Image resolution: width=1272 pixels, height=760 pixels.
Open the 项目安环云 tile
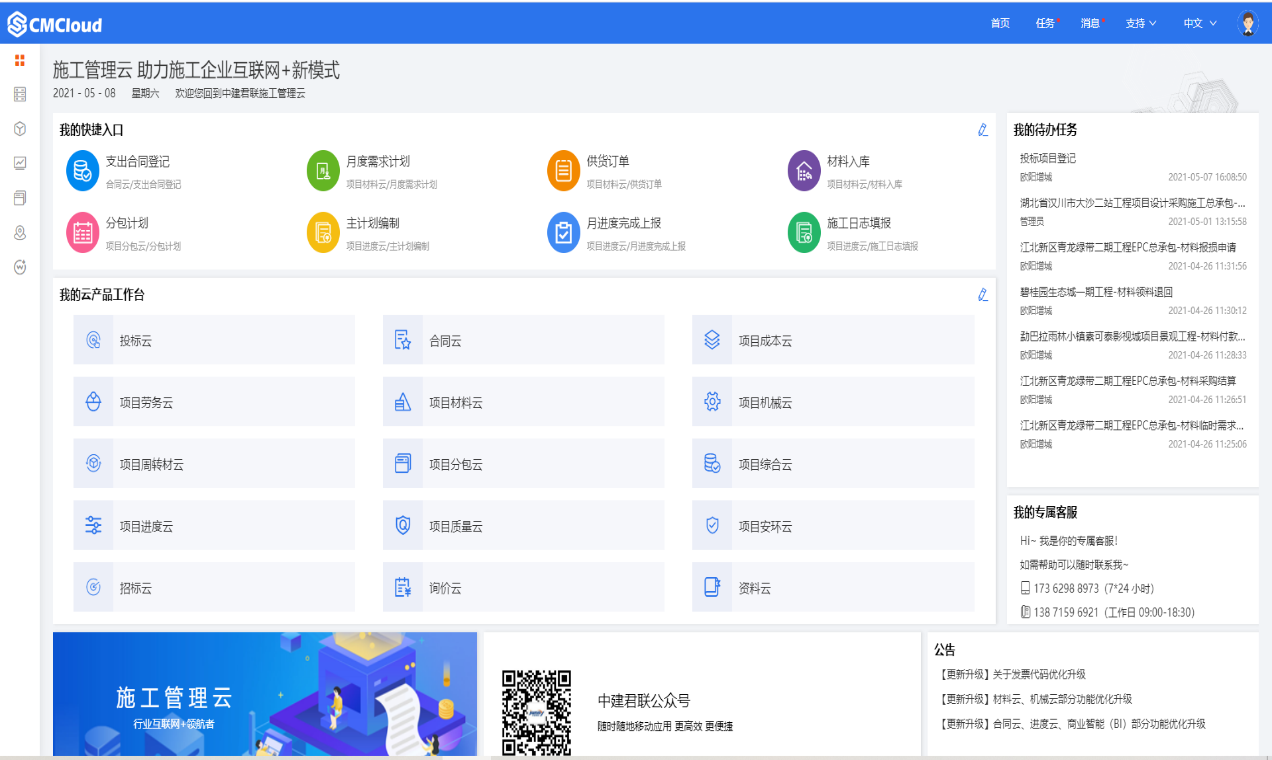[833, 526]
